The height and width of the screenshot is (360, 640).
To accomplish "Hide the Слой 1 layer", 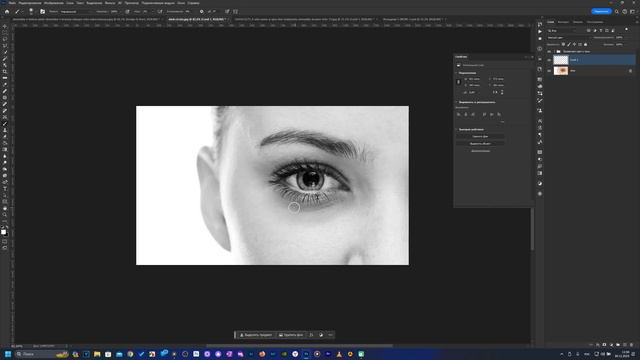I will pyautogui.click(x=549, y=60).
